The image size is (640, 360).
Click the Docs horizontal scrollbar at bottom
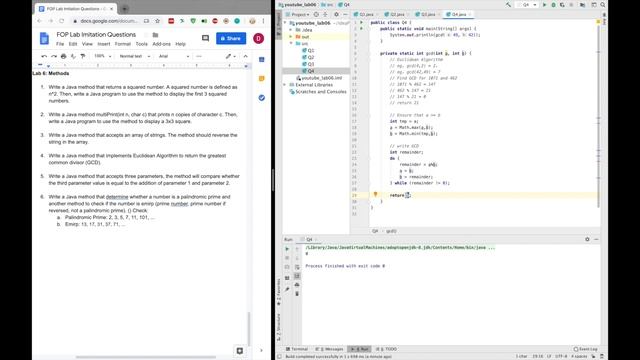pyautogui.click(x=146, y=357)
